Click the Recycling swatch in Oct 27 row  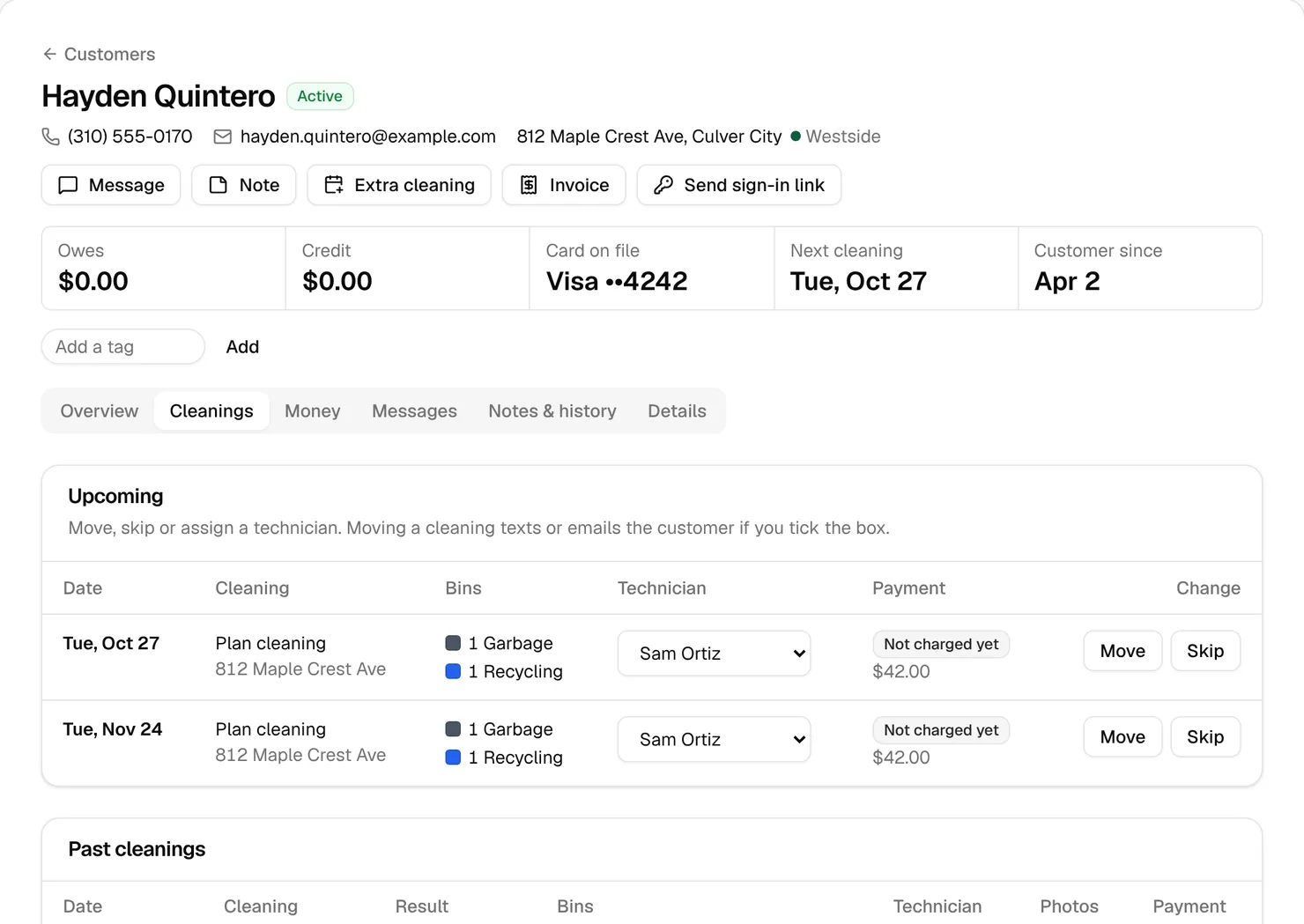453,671
